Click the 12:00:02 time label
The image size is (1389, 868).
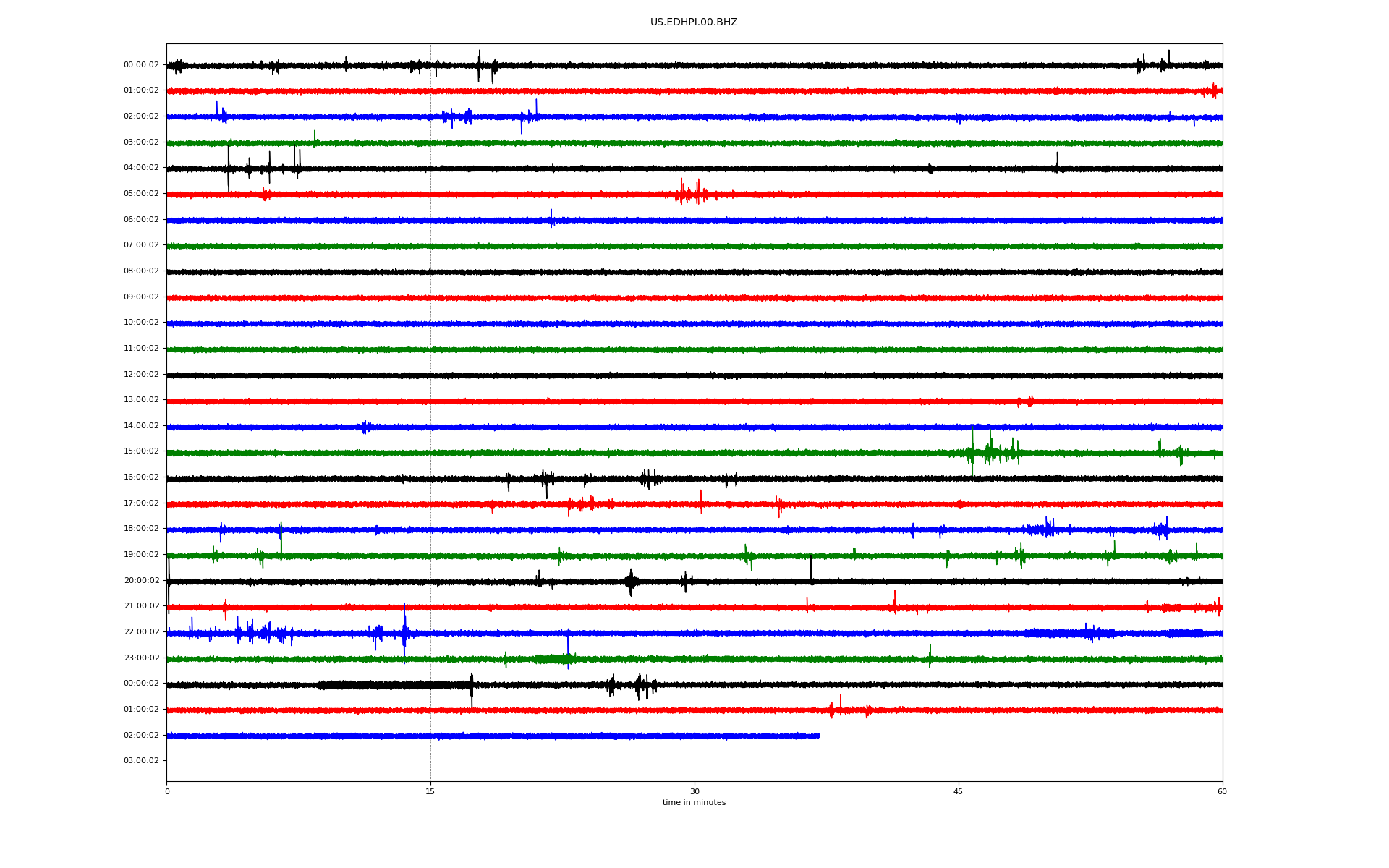141,375
